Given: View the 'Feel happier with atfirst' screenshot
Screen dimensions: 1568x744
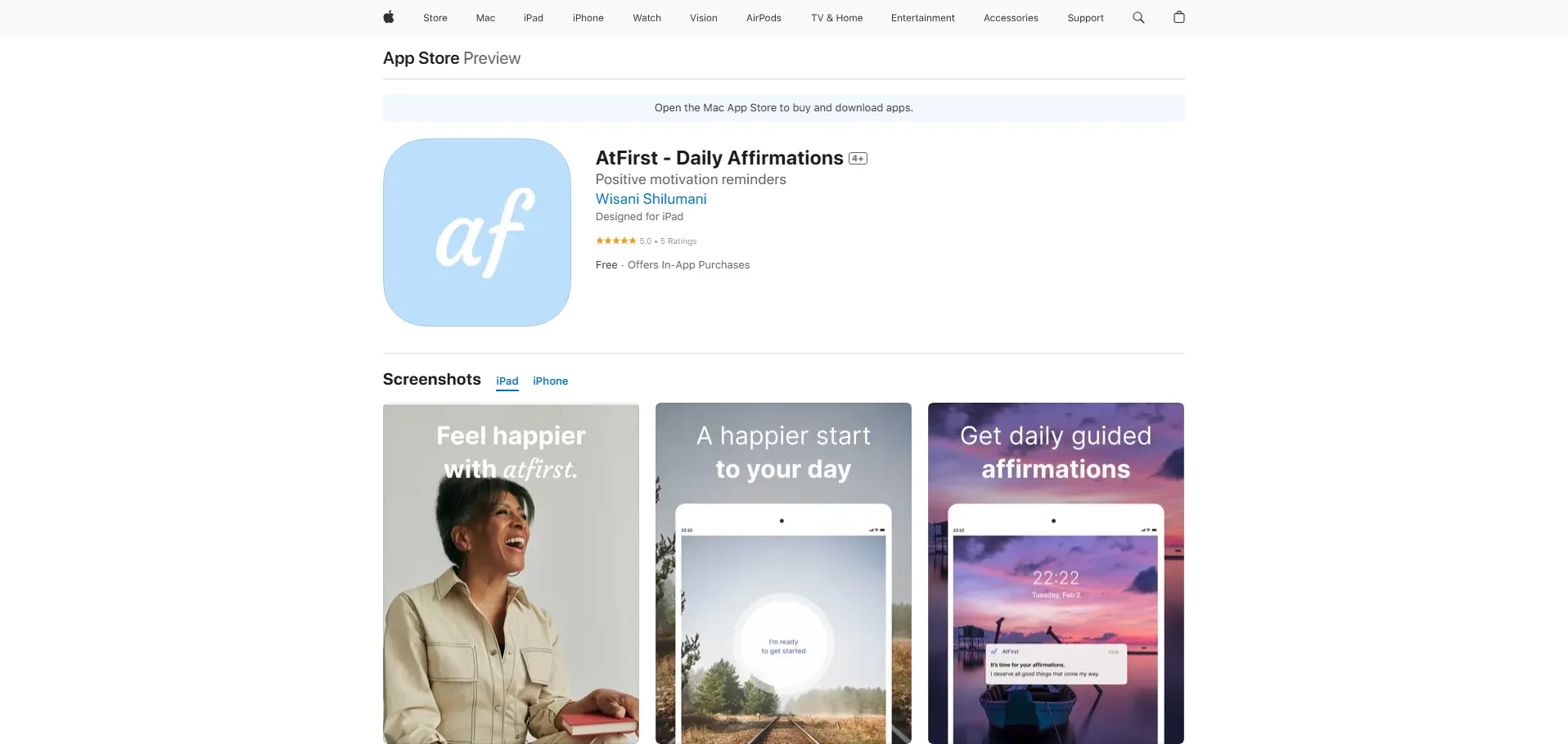Looking at the screenshot, I should [511, 573].
